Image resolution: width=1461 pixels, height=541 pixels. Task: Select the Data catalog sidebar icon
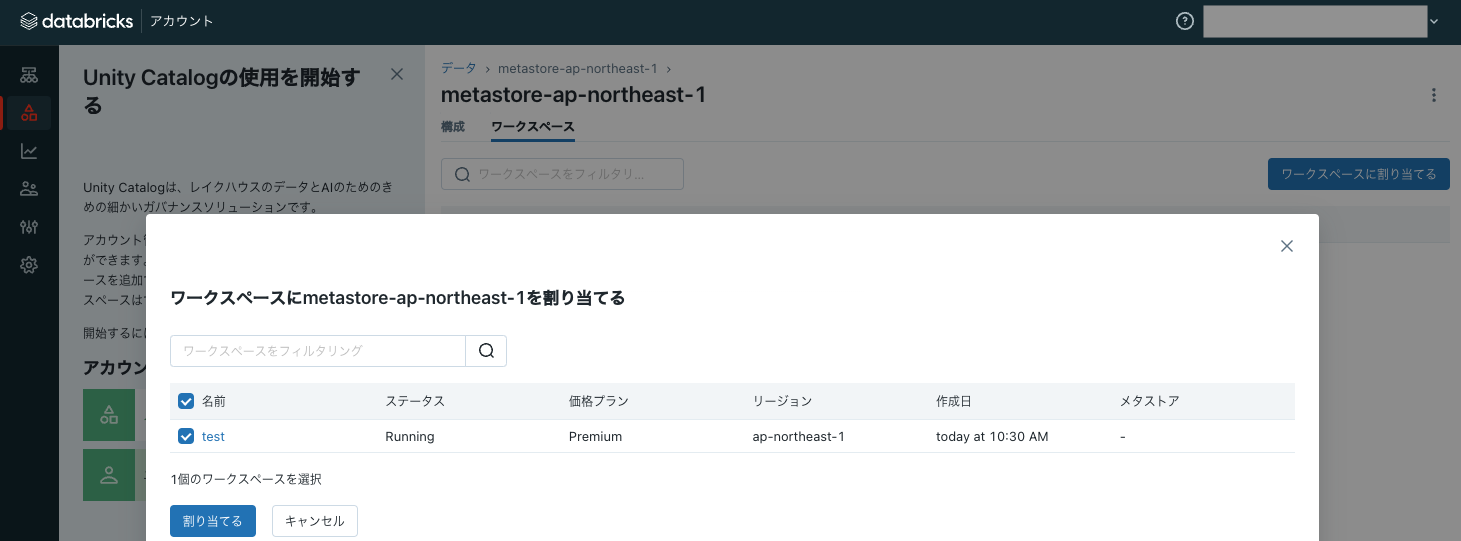click(29, 113)
